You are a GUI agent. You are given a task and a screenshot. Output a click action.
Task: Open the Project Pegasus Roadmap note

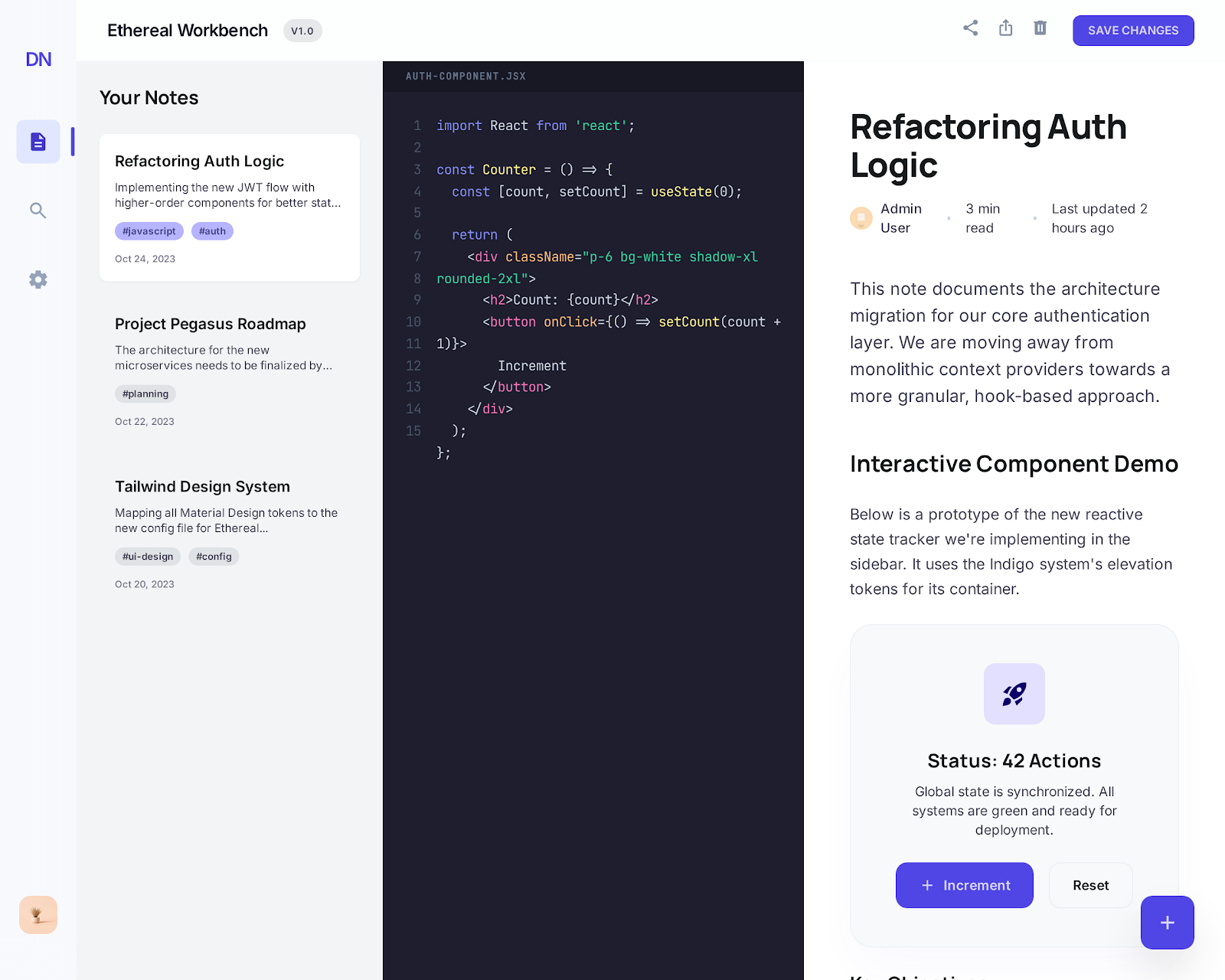210,324
